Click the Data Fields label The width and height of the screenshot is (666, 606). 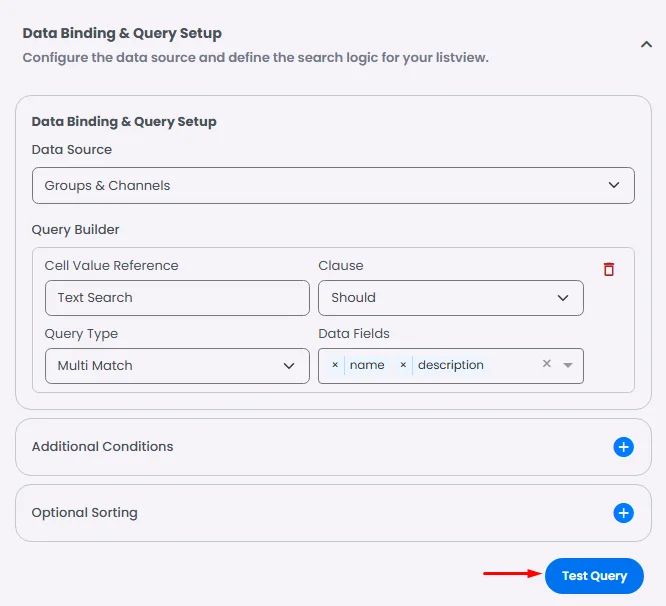click(x=354, y=334)
